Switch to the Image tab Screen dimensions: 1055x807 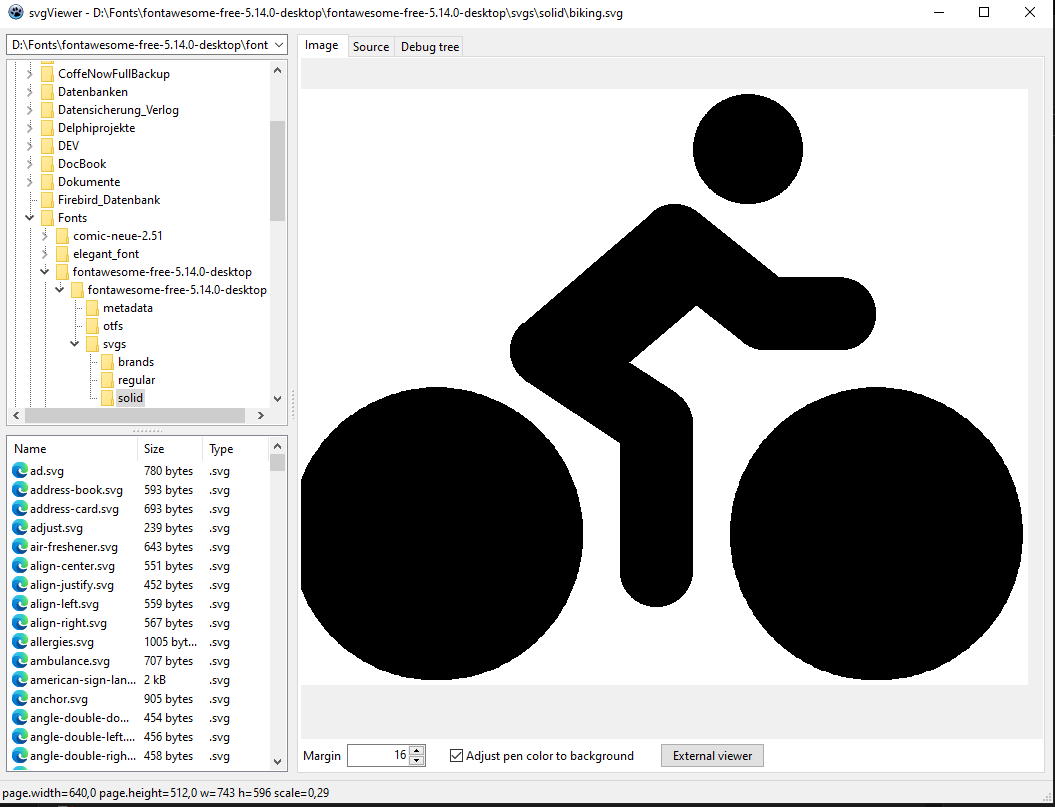322,45
